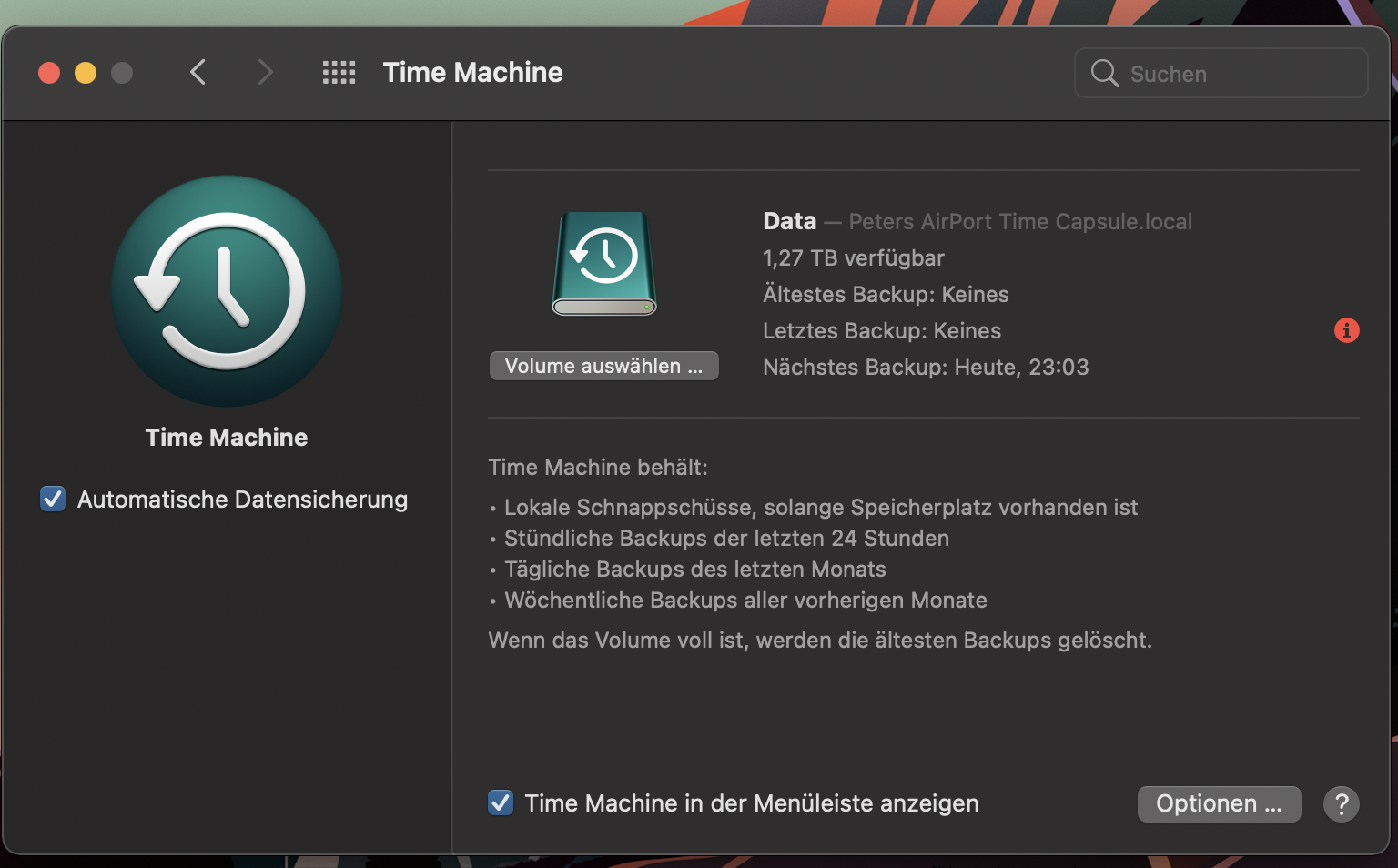
Task: Click the Peters AirPort Time Capsule.local text
Action: (x=1020, y=222)
